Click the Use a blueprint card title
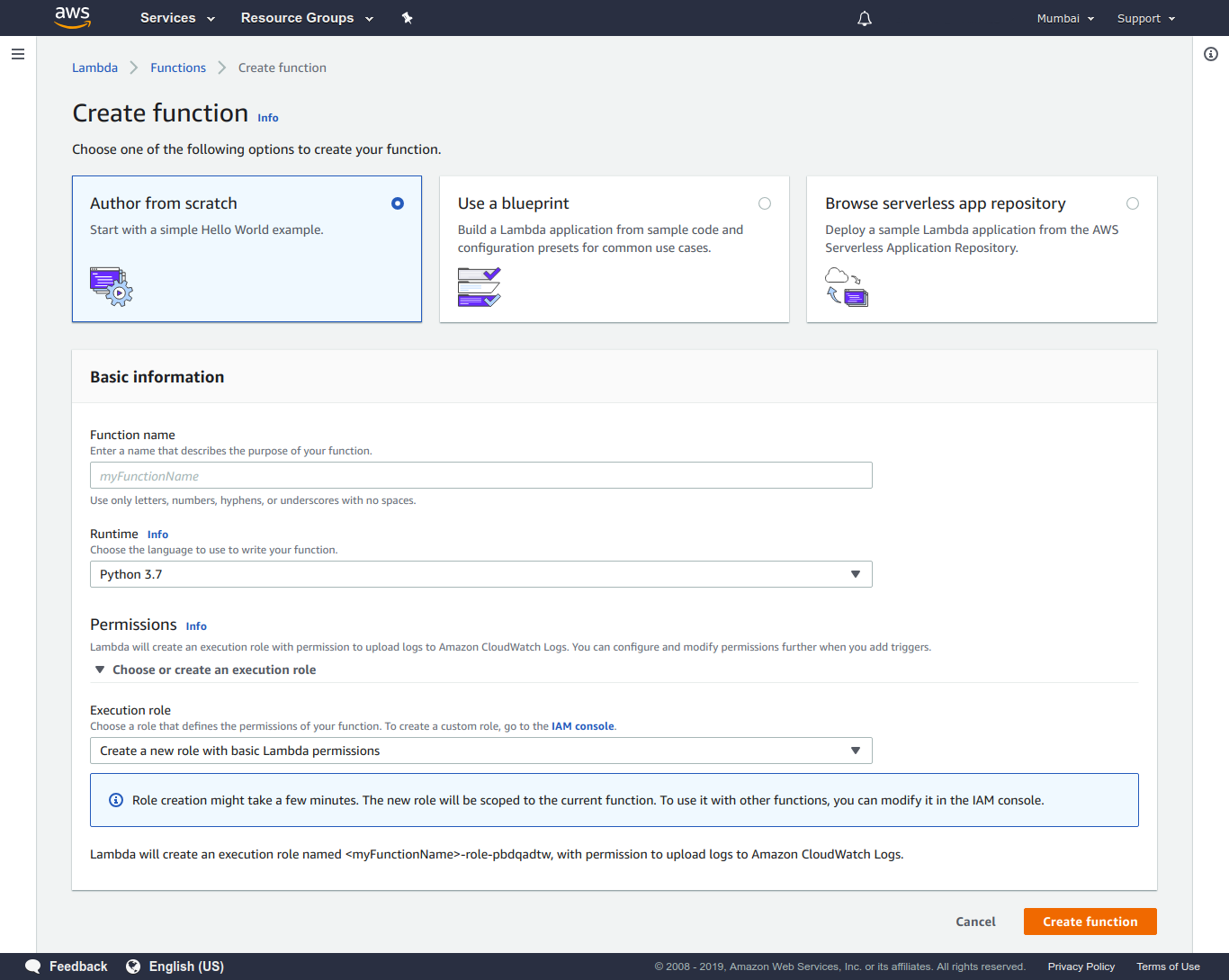This screenshot has height=980, width=1229. 514,203
